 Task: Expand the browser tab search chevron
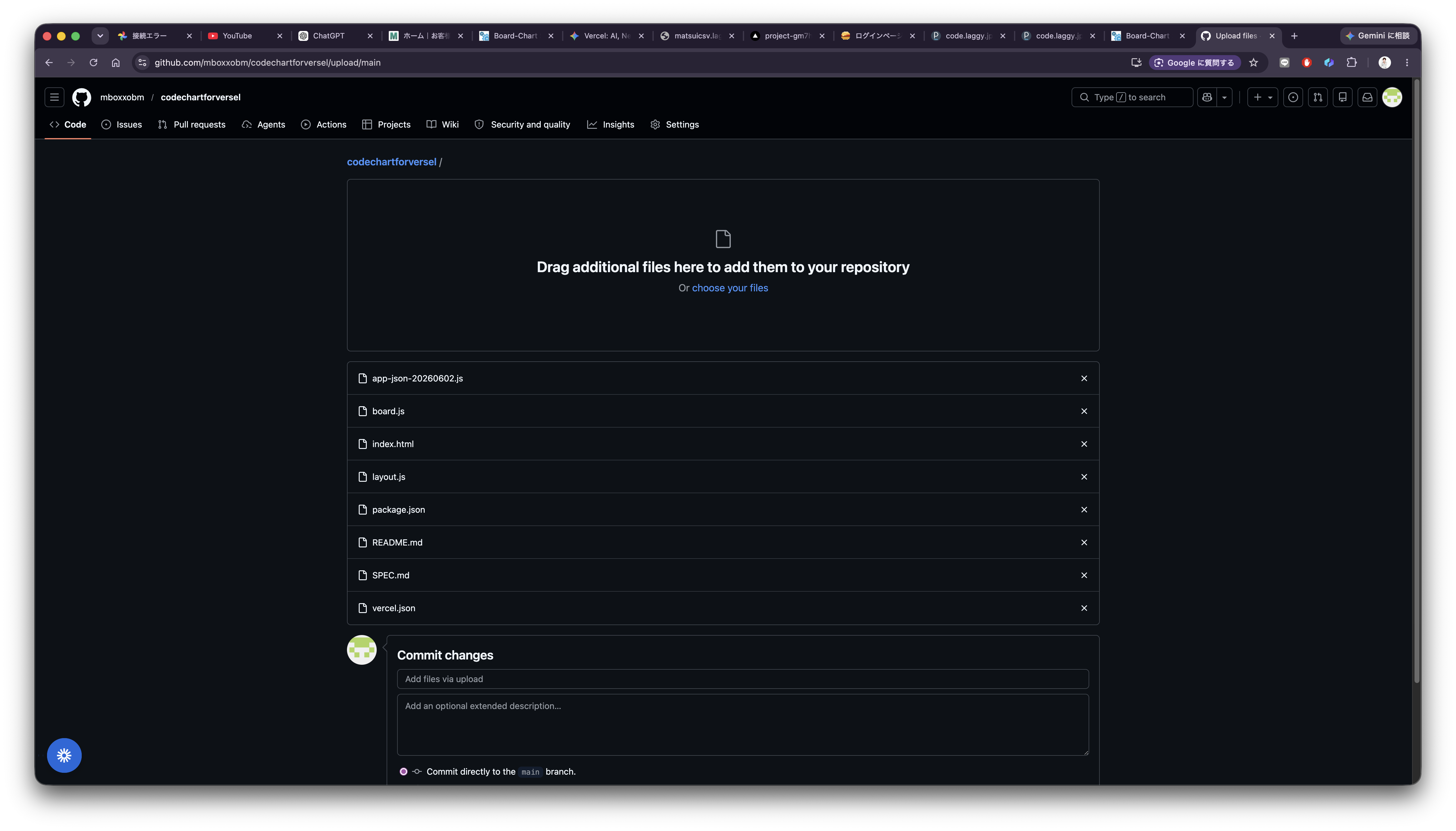(x=100, y=36)
